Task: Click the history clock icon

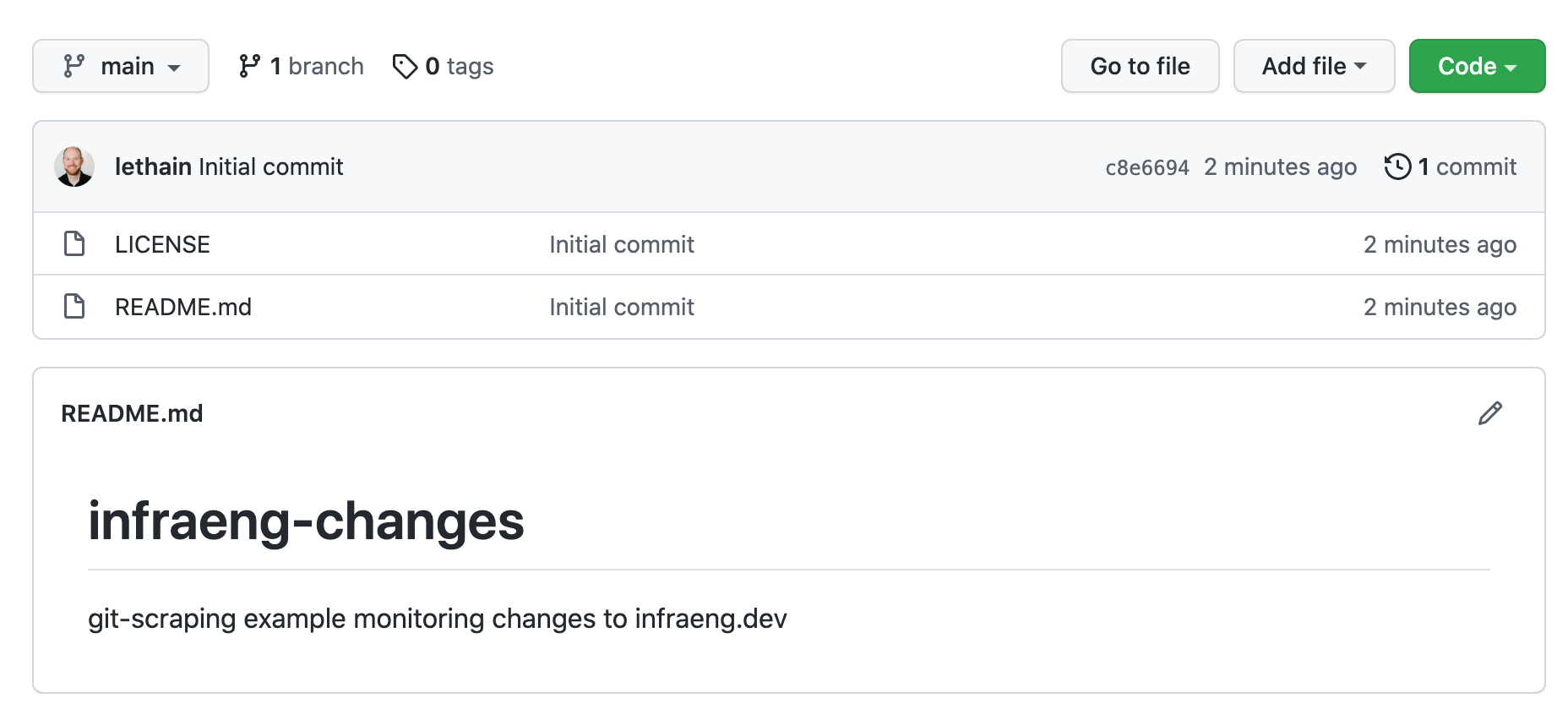Action: click(1397, 166)
